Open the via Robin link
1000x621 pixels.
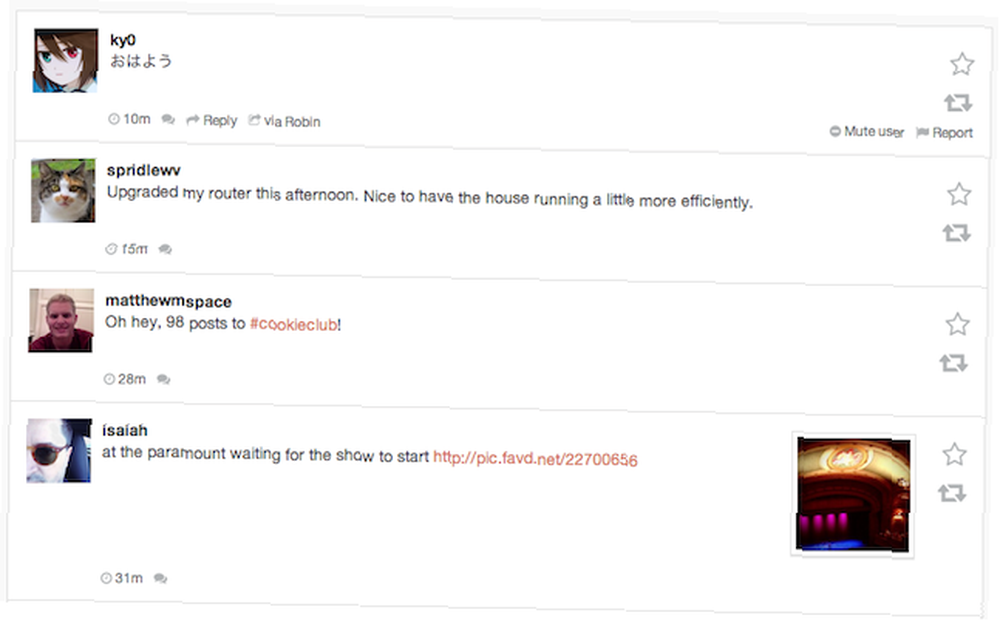(284, 121)
